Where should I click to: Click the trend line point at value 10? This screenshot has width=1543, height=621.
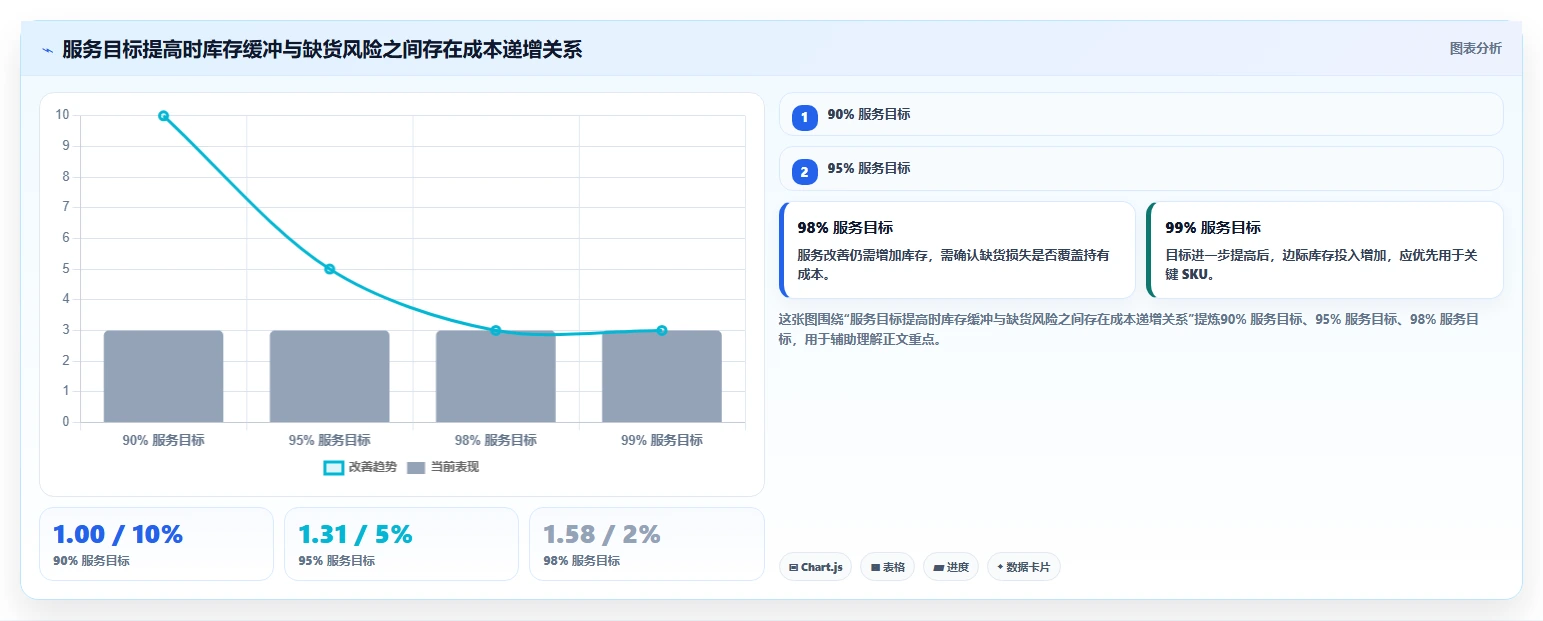[x=163, y=116]
